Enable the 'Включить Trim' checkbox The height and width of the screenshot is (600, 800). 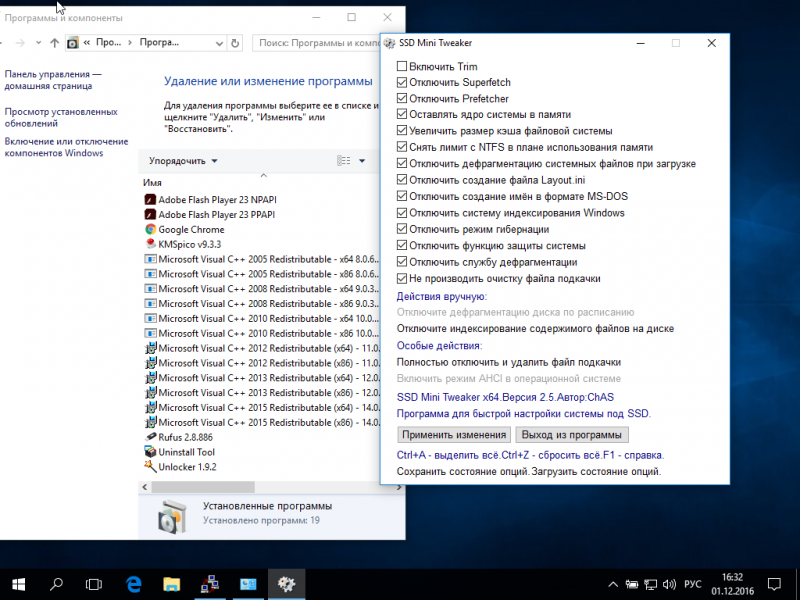click(x=402, y=66)
